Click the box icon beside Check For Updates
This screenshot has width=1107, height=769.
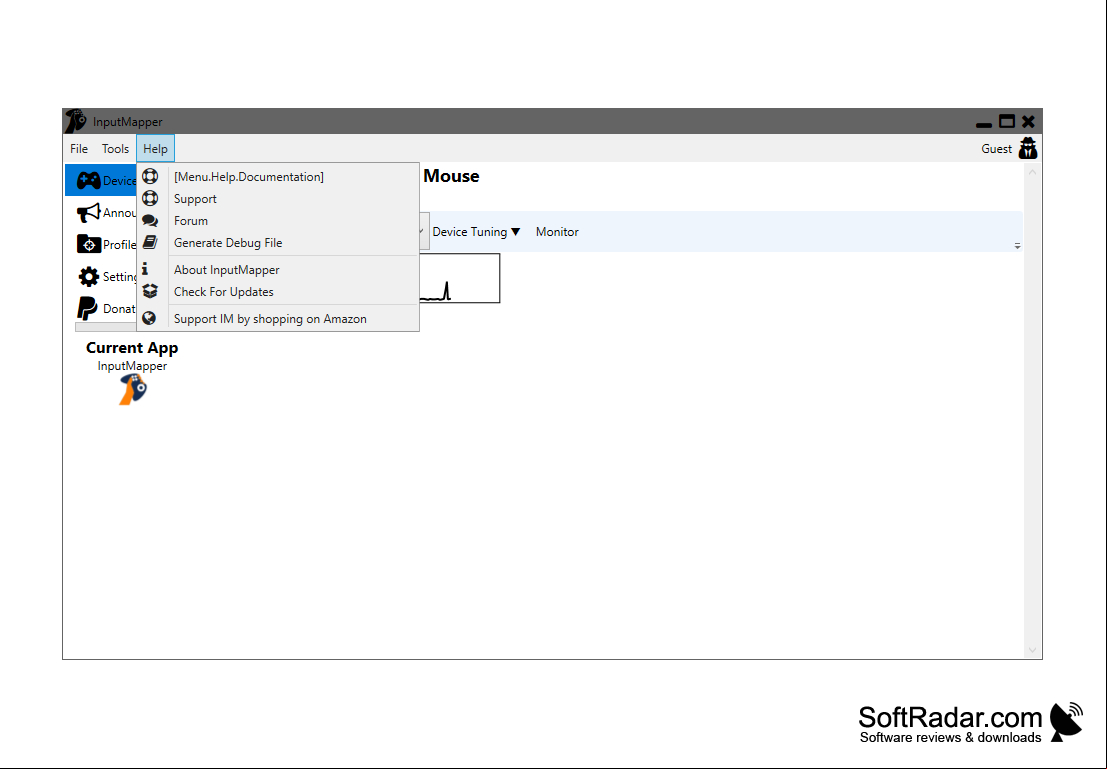150,291
